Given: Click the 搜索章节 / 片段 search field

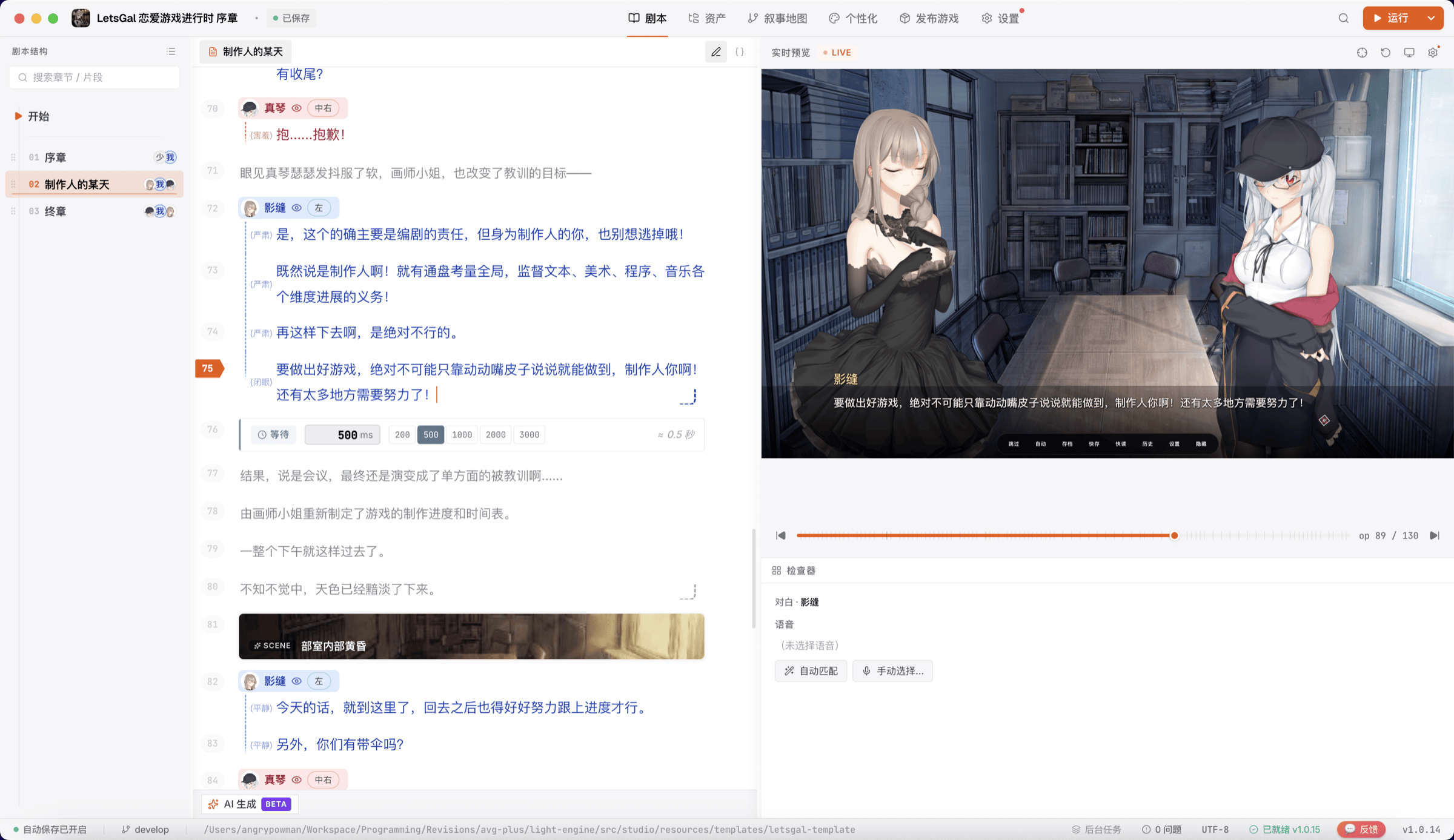Looking at the screenshot, I should [x=95, y=78].
